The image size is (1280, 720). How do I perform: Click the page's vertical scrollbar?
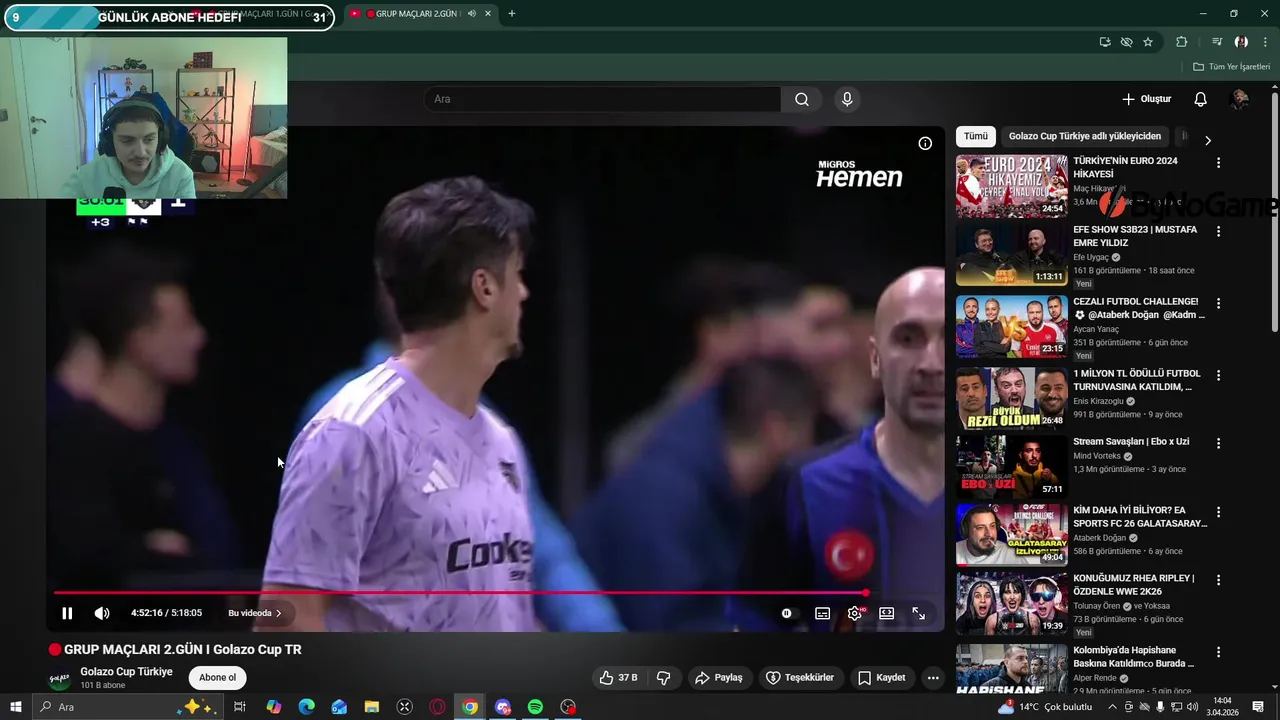pos(1274,213)
